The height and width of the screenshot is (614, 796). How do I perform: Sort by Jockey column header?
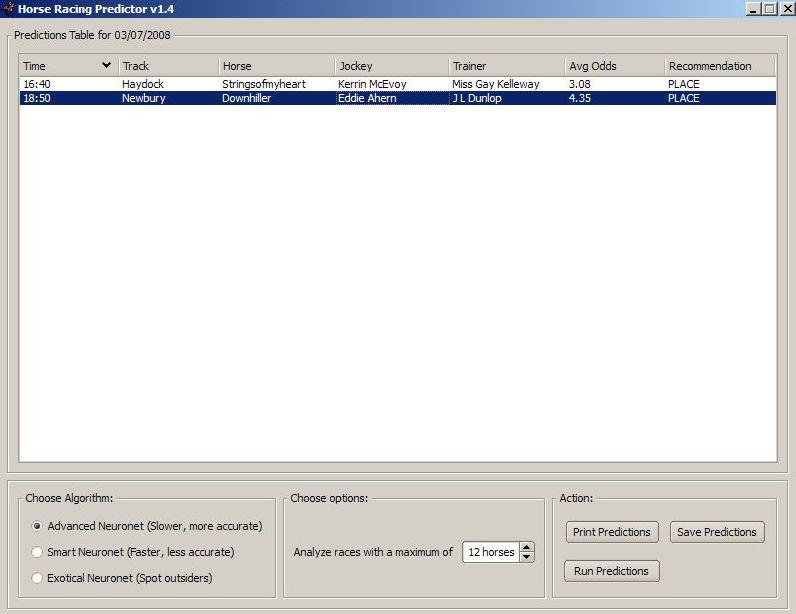pos(392,66)
